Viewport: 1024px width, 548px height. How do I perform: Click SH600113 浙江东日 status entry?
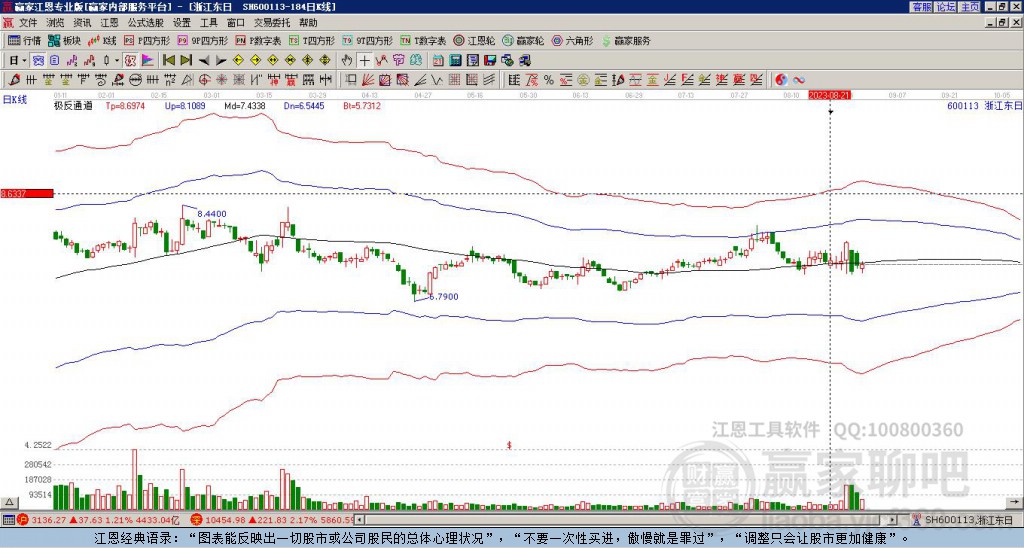tap(963, 520)
